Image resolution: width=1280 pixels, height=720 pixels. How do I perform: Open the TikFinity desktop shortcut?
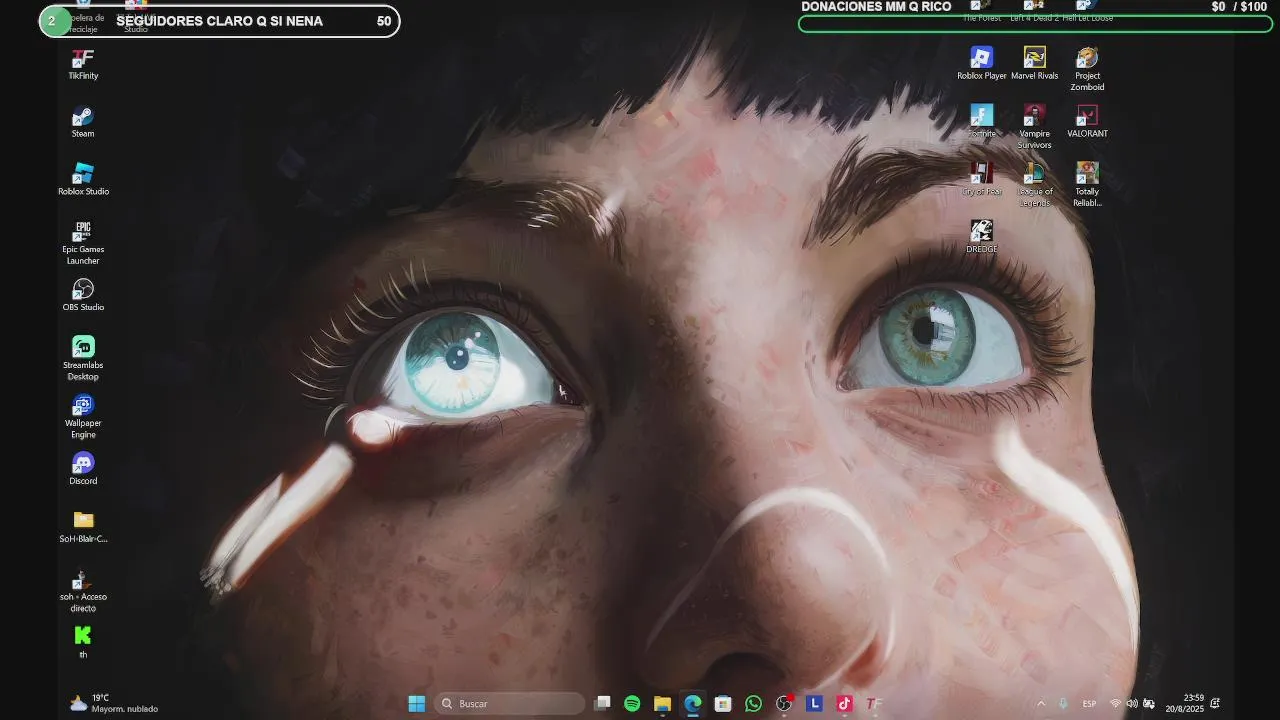[83, 64]
